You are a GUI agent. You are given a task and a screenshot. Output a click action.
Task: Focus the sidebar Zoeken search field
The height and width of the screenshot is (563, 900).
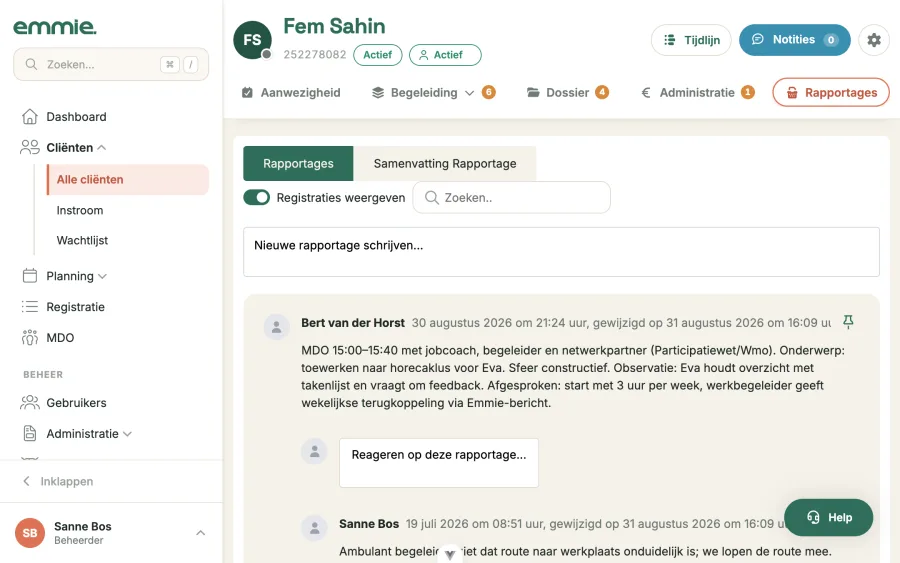(x=111, y=64)
